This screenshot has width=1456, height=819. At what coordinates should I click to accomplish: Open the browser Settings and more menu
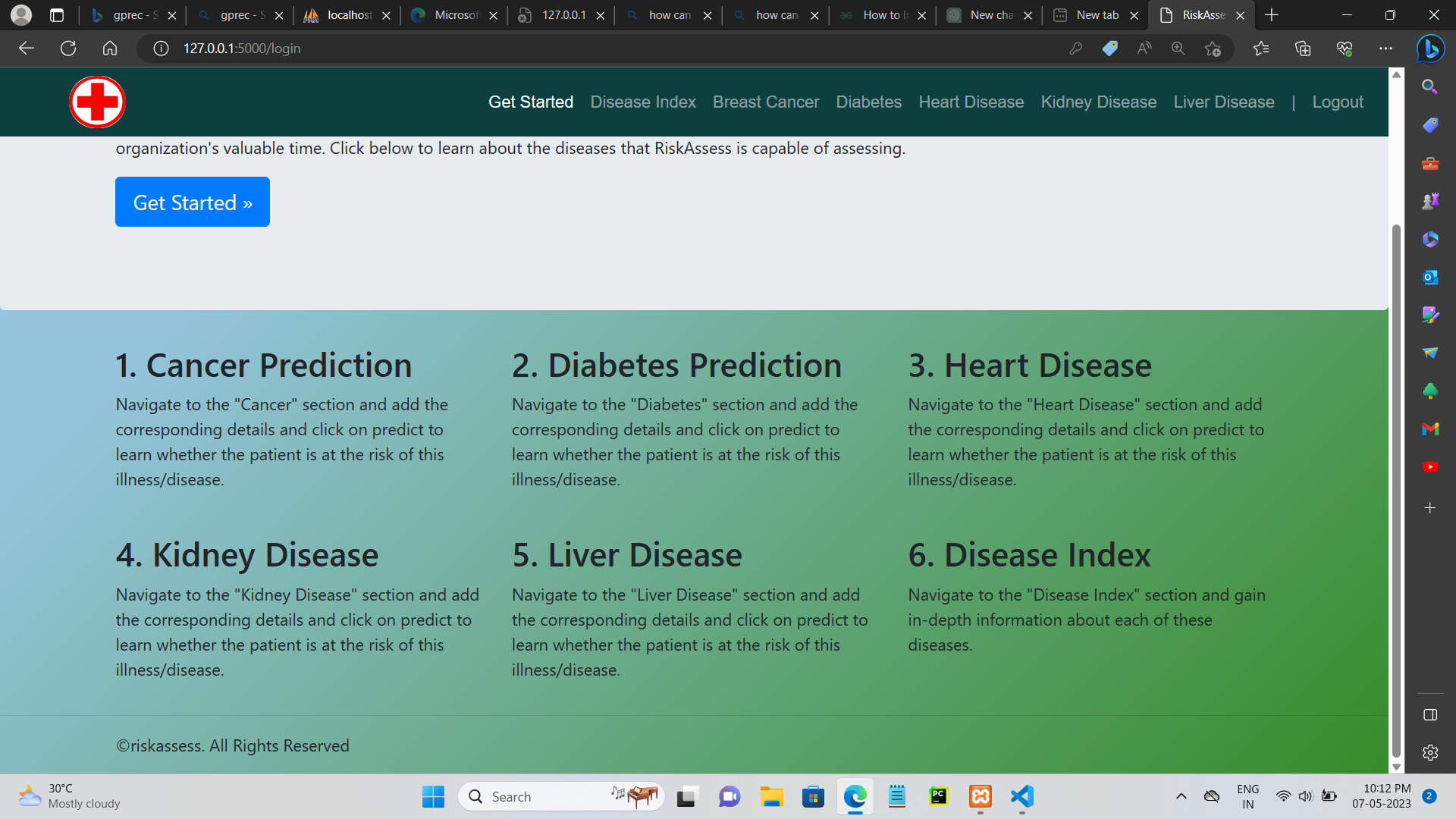coord(1385,49)
